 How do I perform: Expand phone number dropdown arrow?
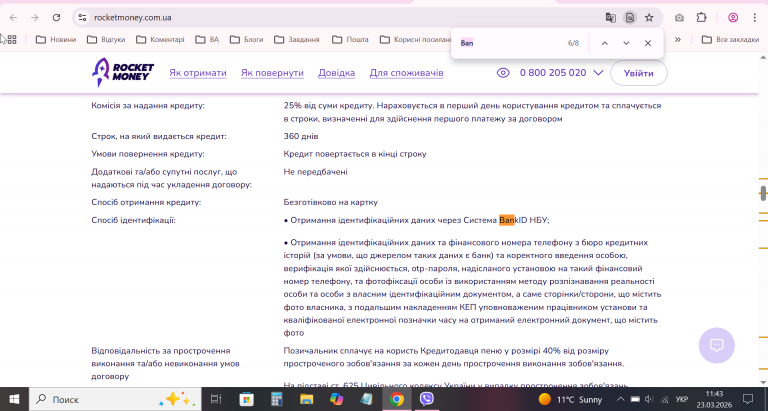(x=598, y=73)
